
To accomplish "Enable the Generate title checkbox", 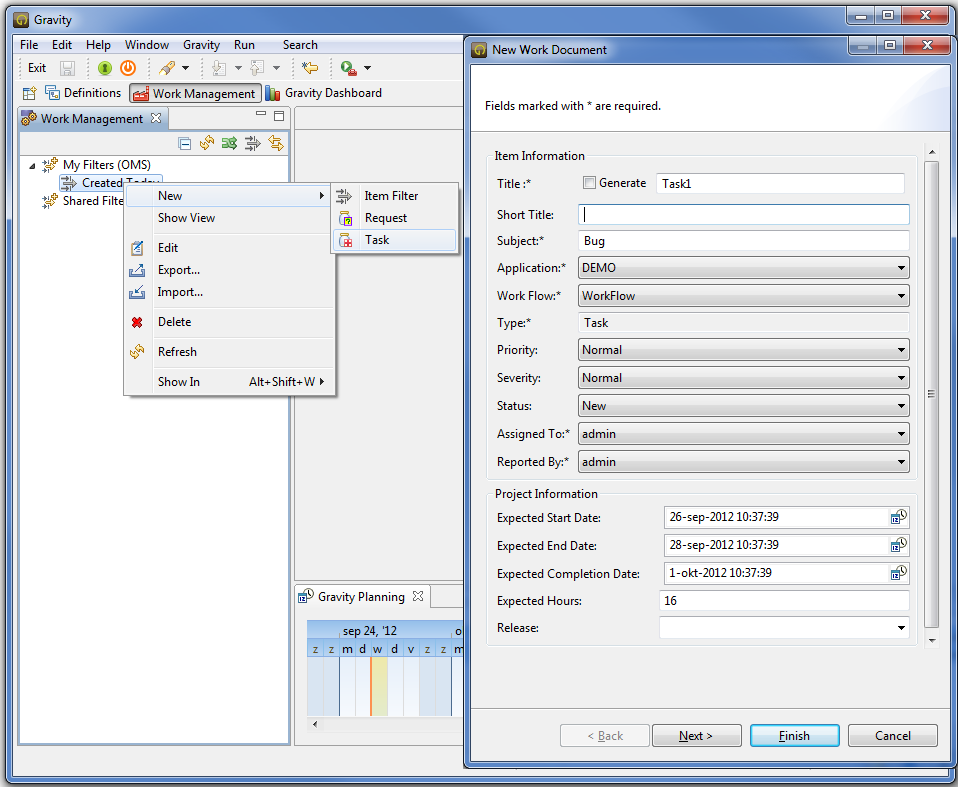I will (589, 183).
